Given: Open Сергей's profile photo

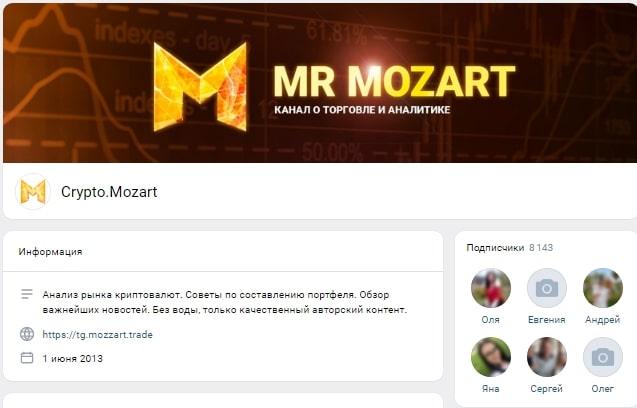Looking at the screenshot, I should (x=546, y=357).
